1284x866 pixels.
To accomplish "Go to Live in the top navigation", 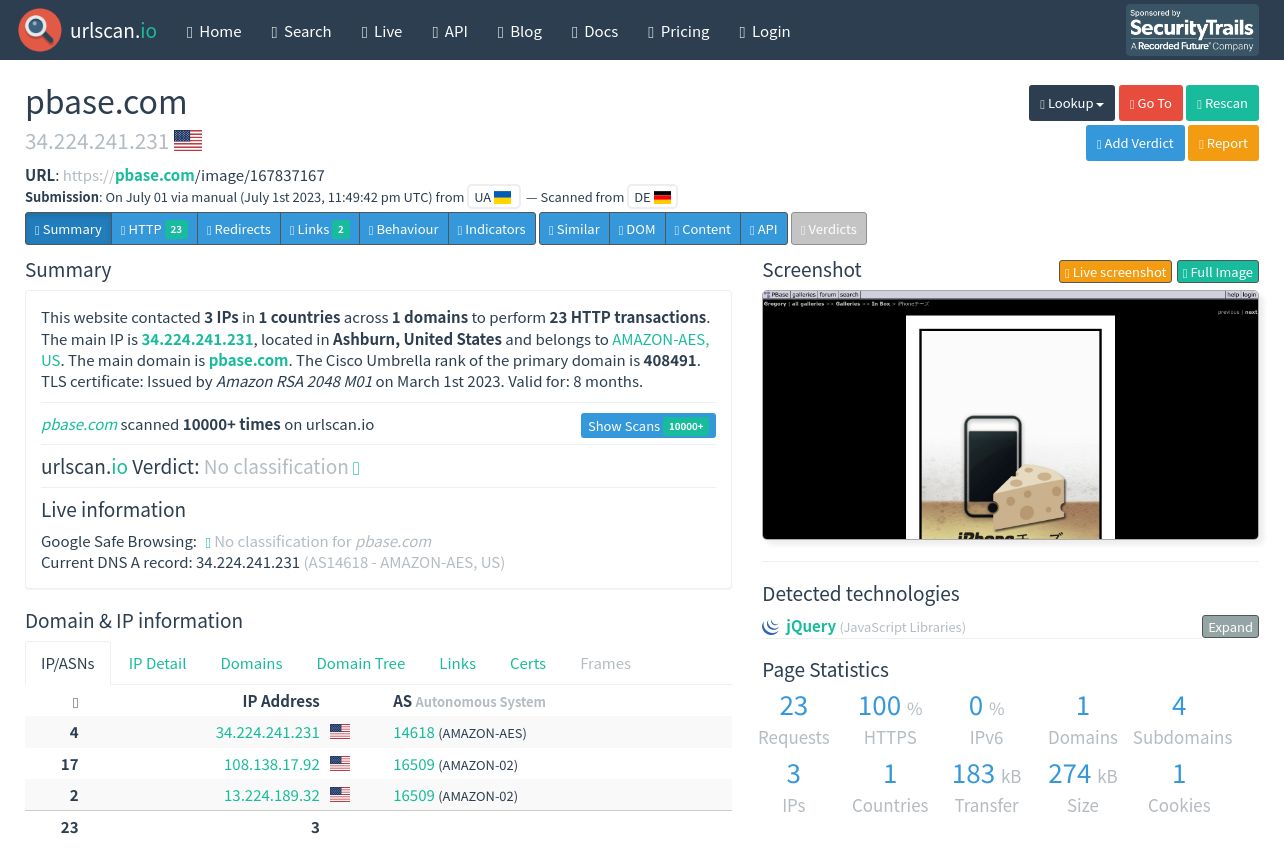I will pyautogui.click(x=382, y=31).
